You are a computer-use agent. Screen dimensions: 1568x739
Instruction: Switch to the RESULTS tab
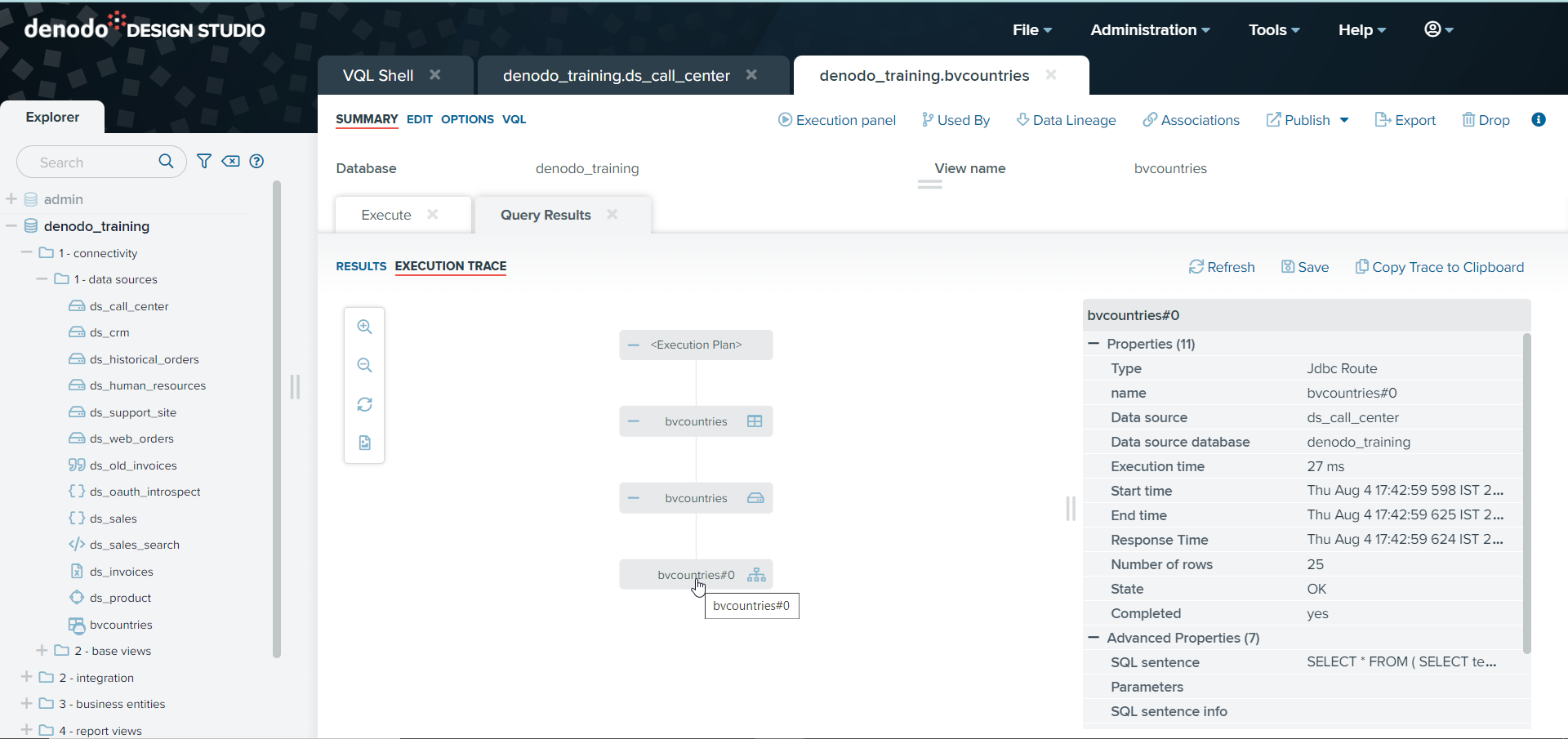pyautogui.click(x=361, y=266)
